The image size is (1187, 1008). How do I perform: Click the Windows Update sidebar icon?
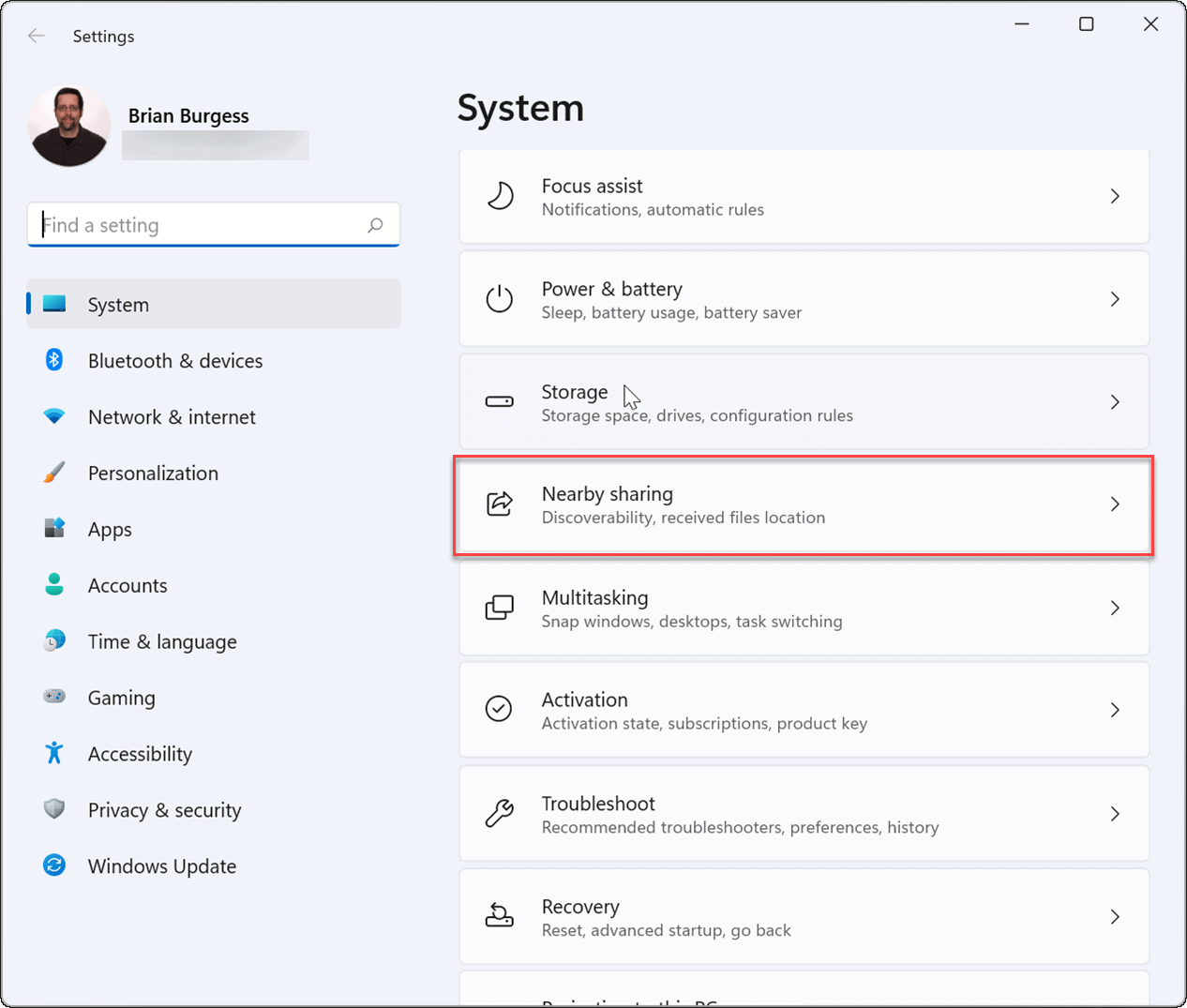54,865
